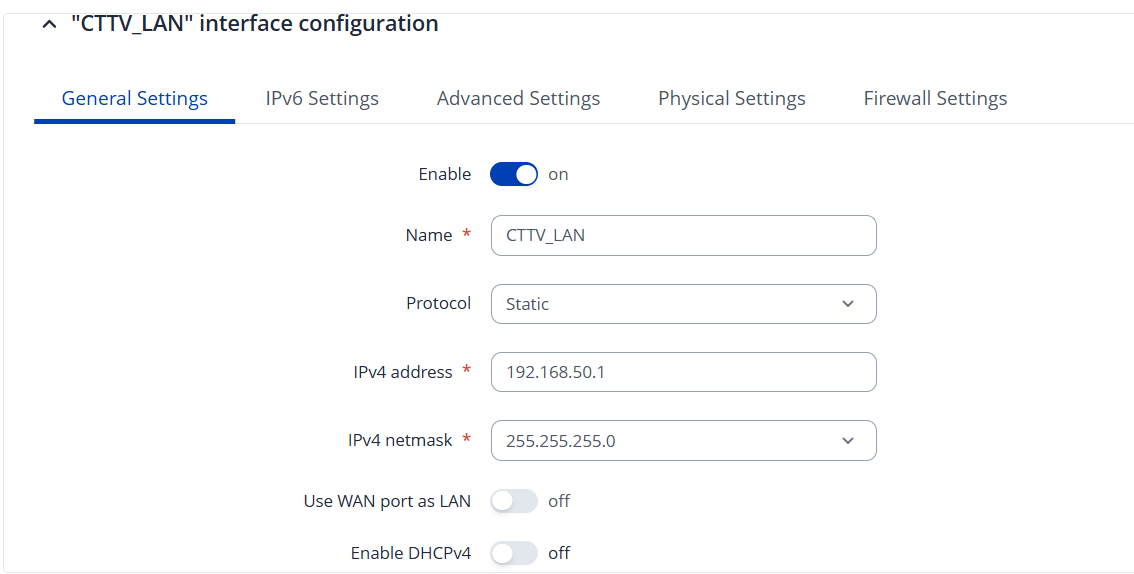Collapse the CTTV_LAN interface configuration section
1134x574 pixels.
pos(49,24)
